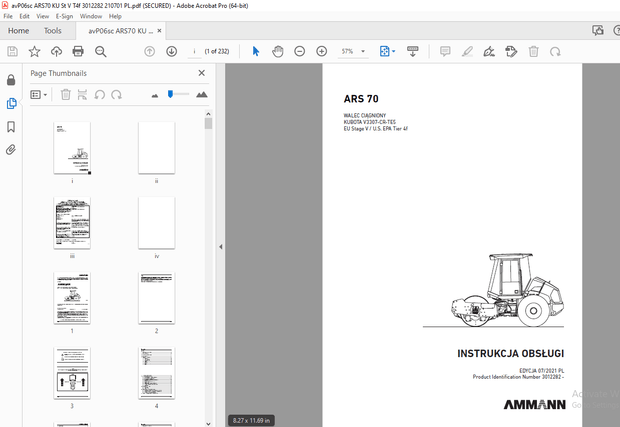This screenshot has width=620, height=427.
Task: Select the page iii thumbnail
Action: click(72, 223)
